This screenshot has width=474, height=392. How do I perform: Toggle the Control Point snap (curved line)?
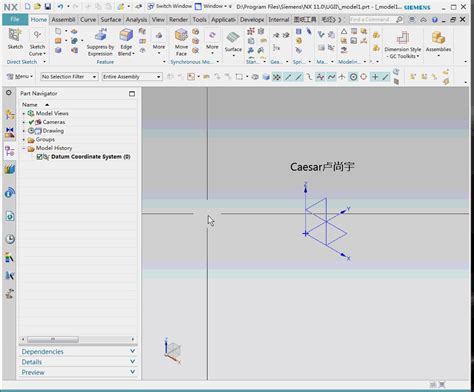point(310,77)
